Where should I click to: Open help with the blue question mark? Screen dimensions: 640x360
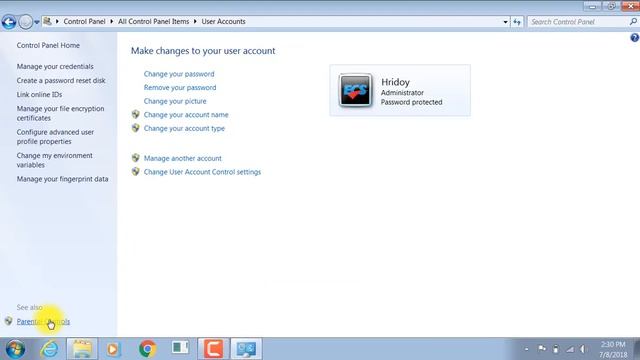634,38
